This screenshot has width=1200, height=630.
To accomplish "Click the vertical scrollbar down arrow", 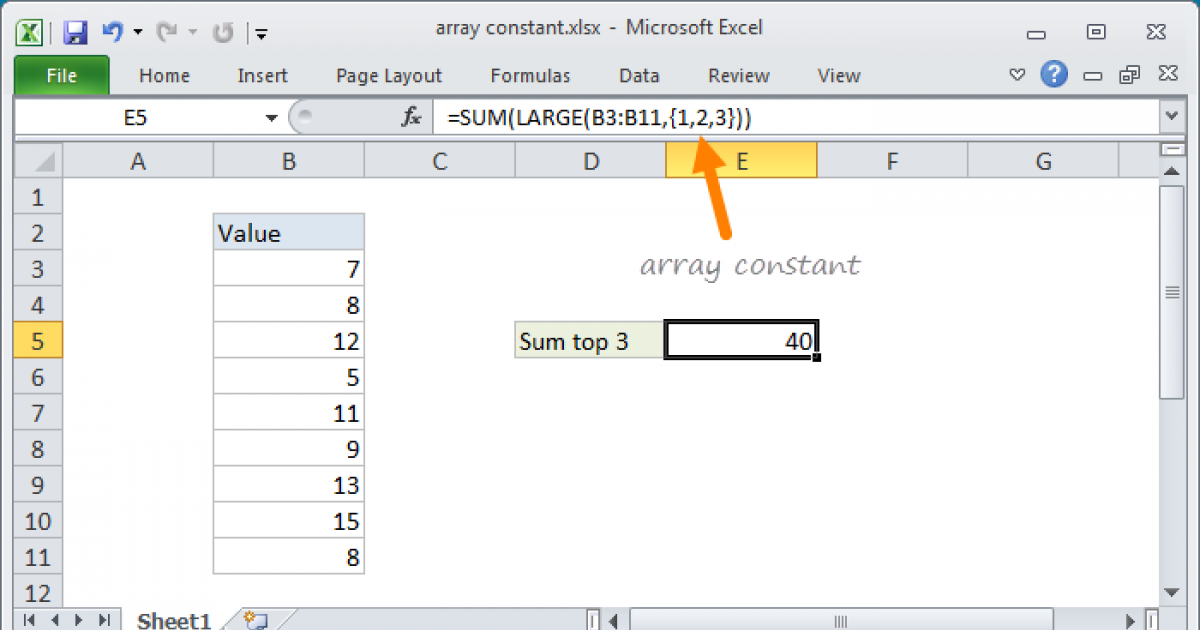I will point(1170,591).
